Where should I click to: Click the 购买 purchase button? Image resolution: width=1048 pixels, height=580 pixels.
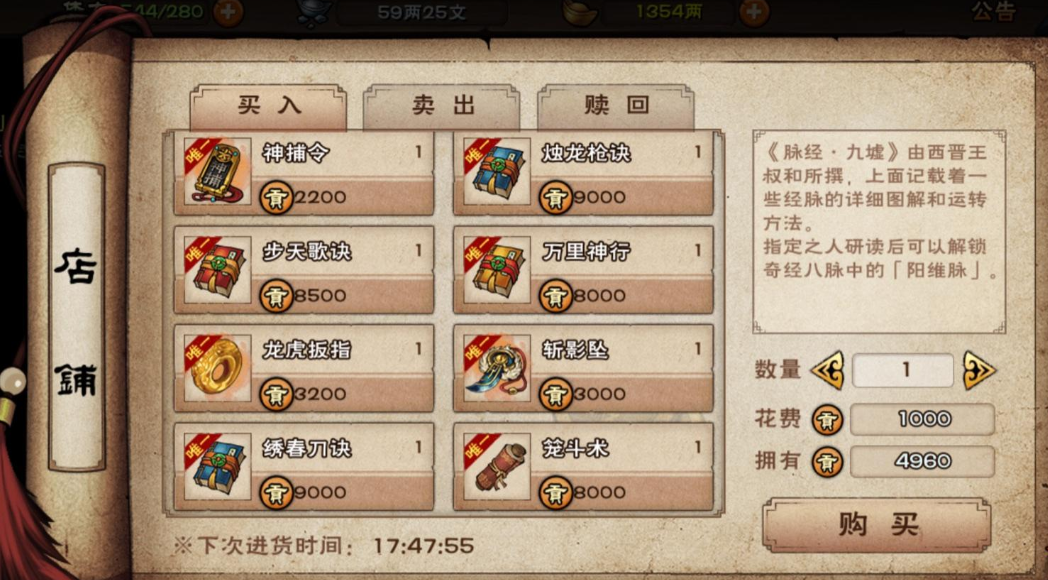click(877, 525)
